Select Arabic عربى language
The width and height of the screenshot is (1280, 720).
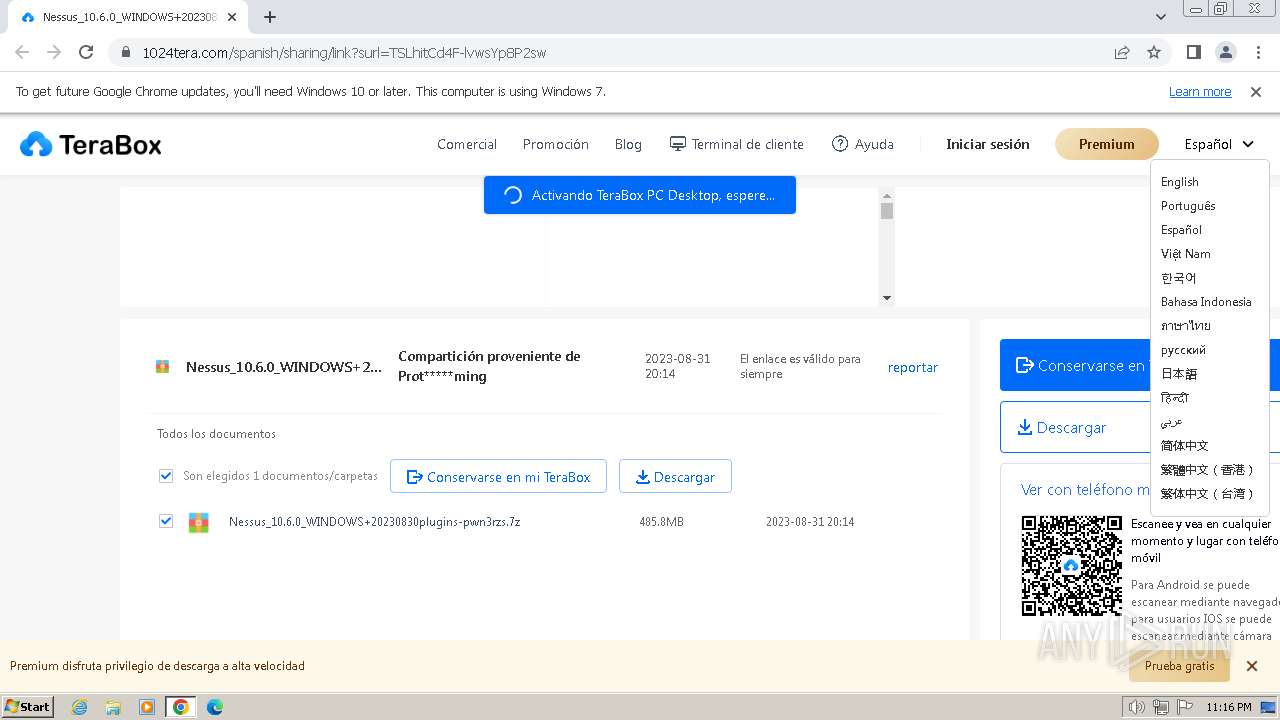(1172, 422)
